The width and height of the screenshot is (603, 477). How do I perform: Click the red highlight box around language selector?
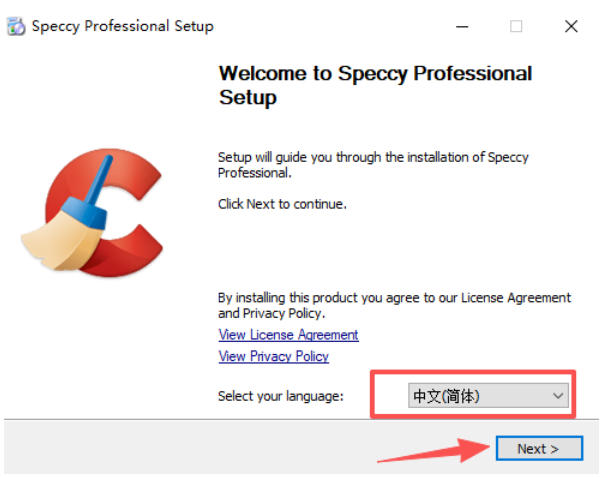(x=473, y=394)
